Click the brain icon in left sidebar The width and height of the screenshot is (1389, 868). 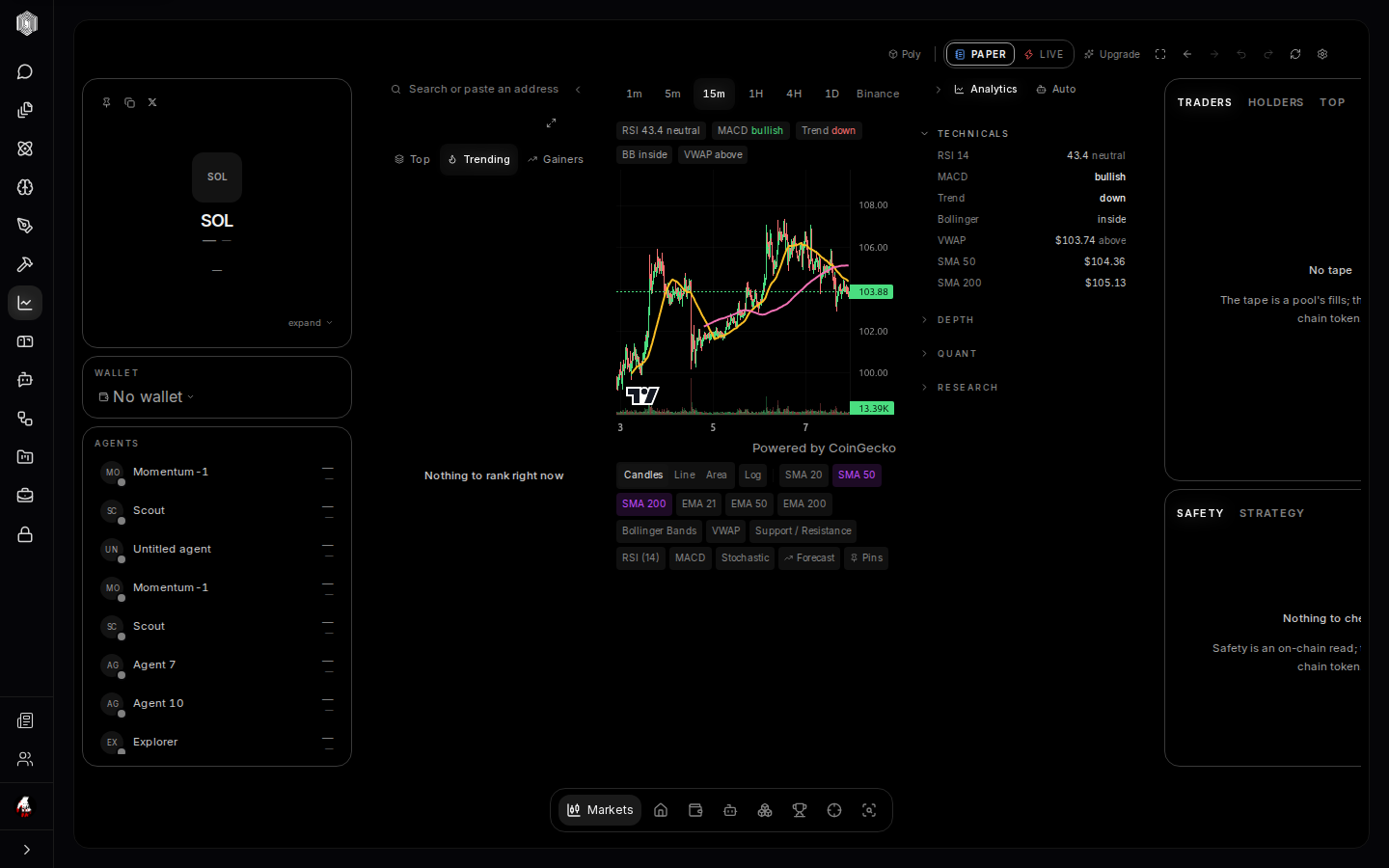(x=25, y=187)
